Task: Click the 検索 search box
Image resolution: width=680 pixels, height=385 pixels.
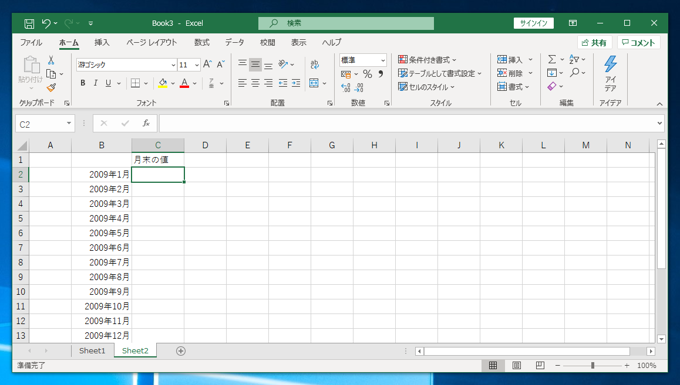Action: pos(346,23)
